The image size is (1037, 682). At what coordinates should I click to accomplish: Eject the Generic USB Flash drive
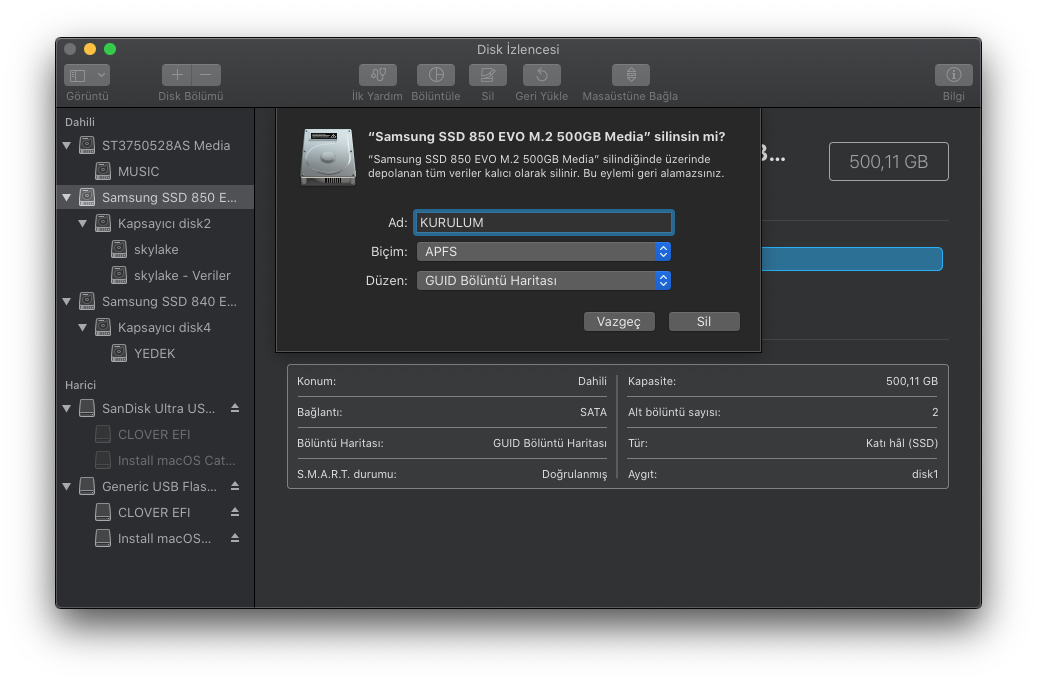235,486
